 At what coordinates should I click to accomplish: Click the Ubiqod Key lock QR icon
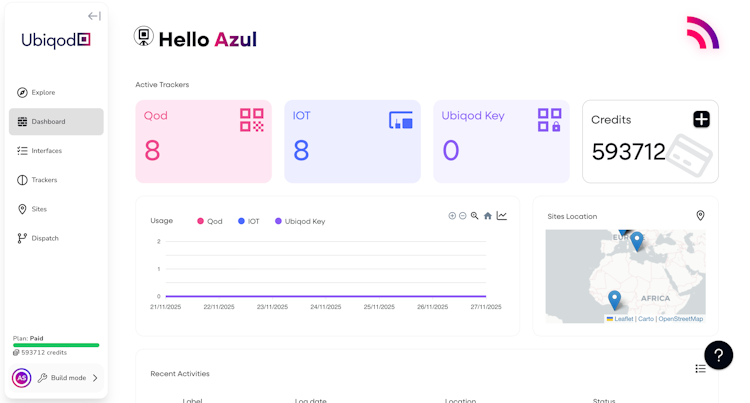click(x=550, y=120)
